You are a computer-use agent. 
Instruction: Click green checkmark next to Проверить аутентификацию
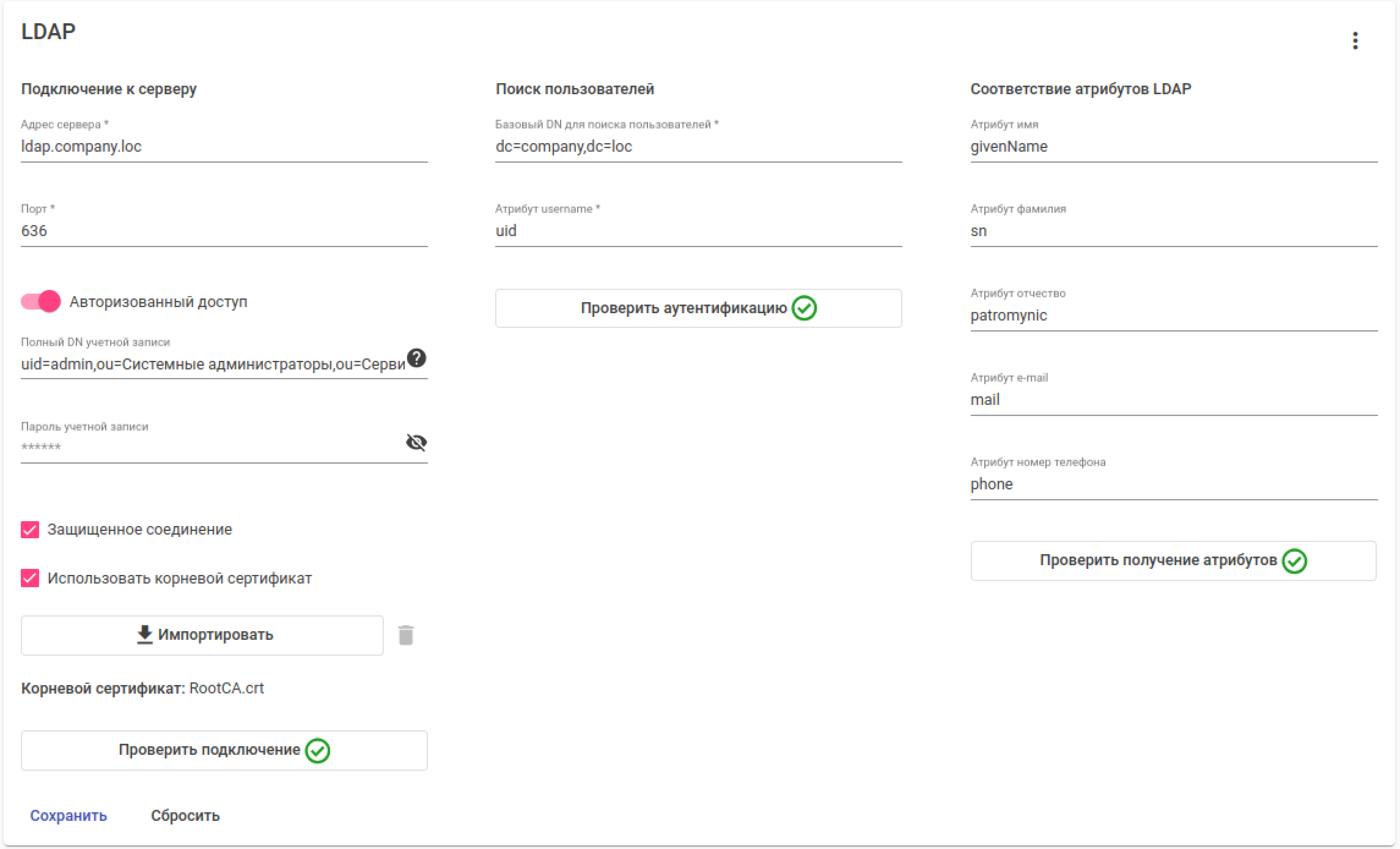coord(804,308)
